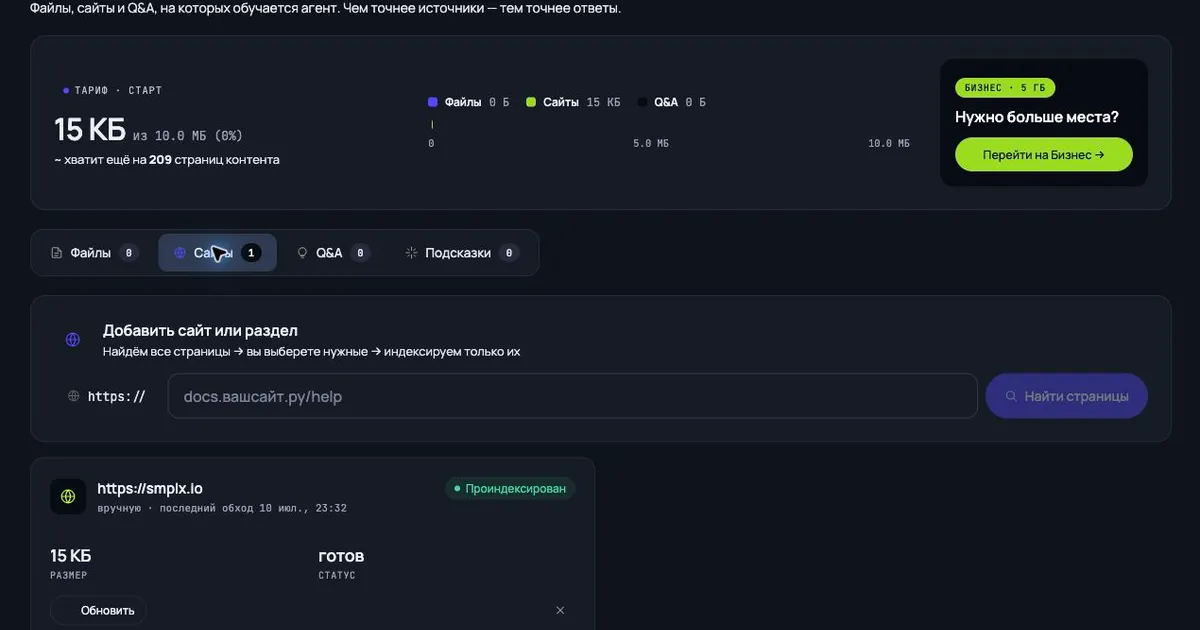1200x630 pixels.
Task: Click the 10.0 МБ axis label
Action: tap(889, 144)
